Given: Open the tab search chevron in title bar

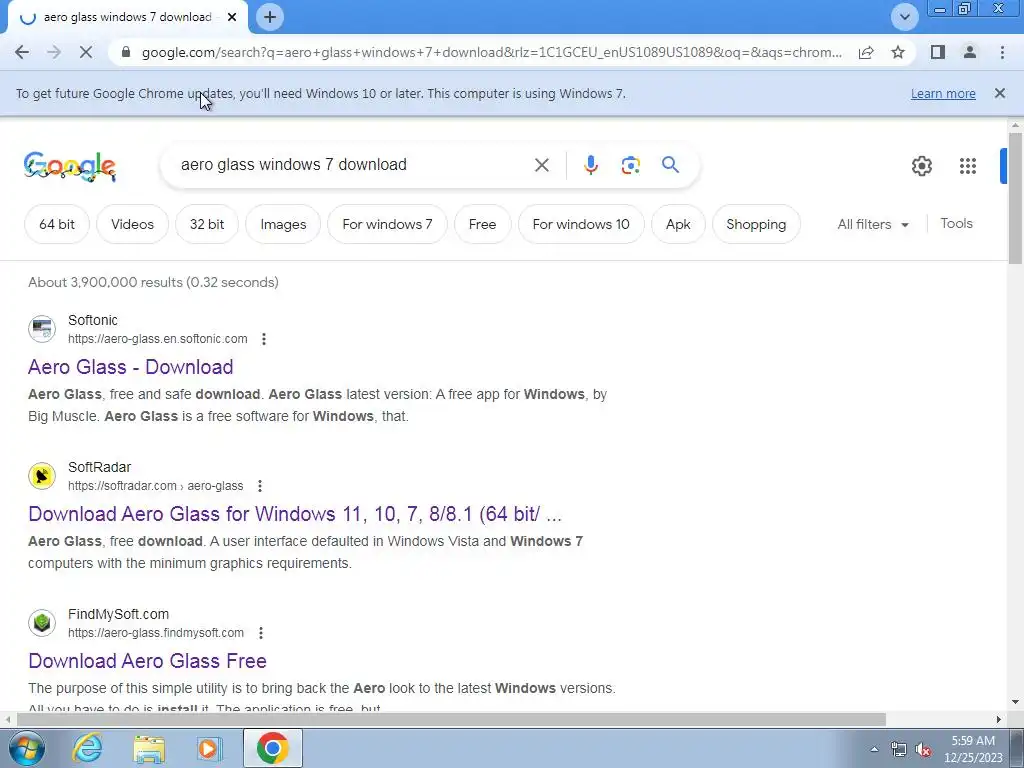Looking at the screenshot, I should tap(904, 17).
